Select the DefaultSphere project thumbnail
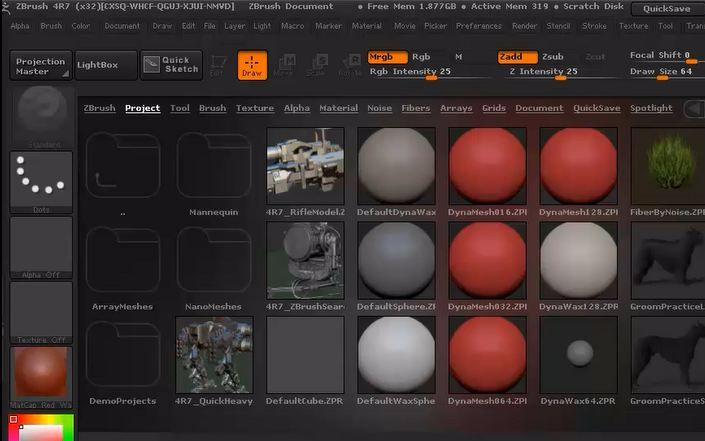The image size is (705, 441). pos(397,260)
